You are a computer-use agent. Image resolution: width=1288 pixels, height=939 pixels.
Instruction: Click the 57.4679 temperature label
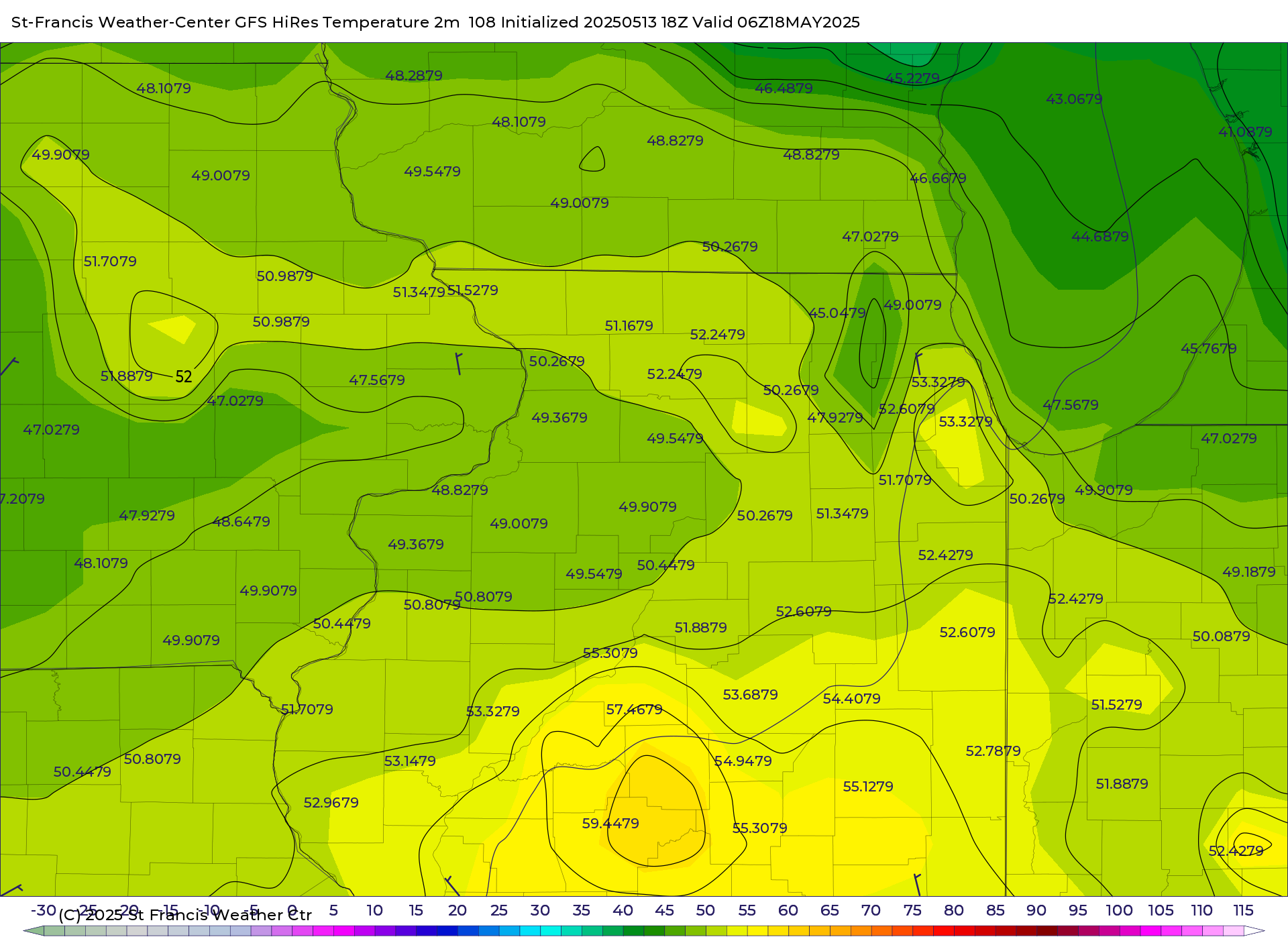tap(634, 709)
